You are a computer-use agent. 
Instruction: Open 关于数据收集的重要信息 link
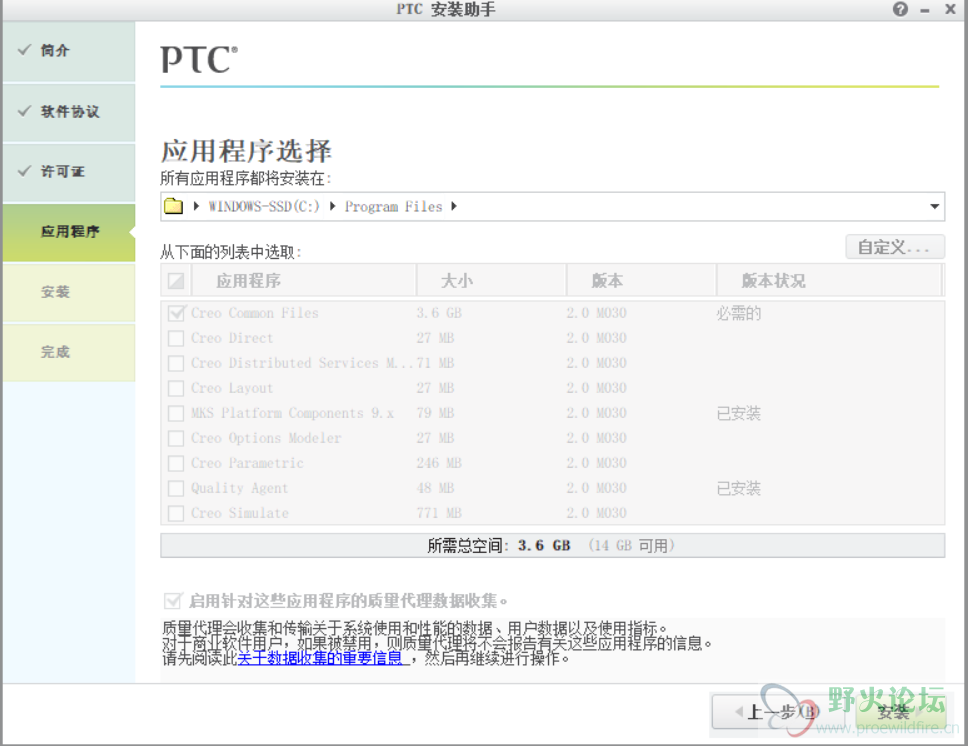click(320, 659)
